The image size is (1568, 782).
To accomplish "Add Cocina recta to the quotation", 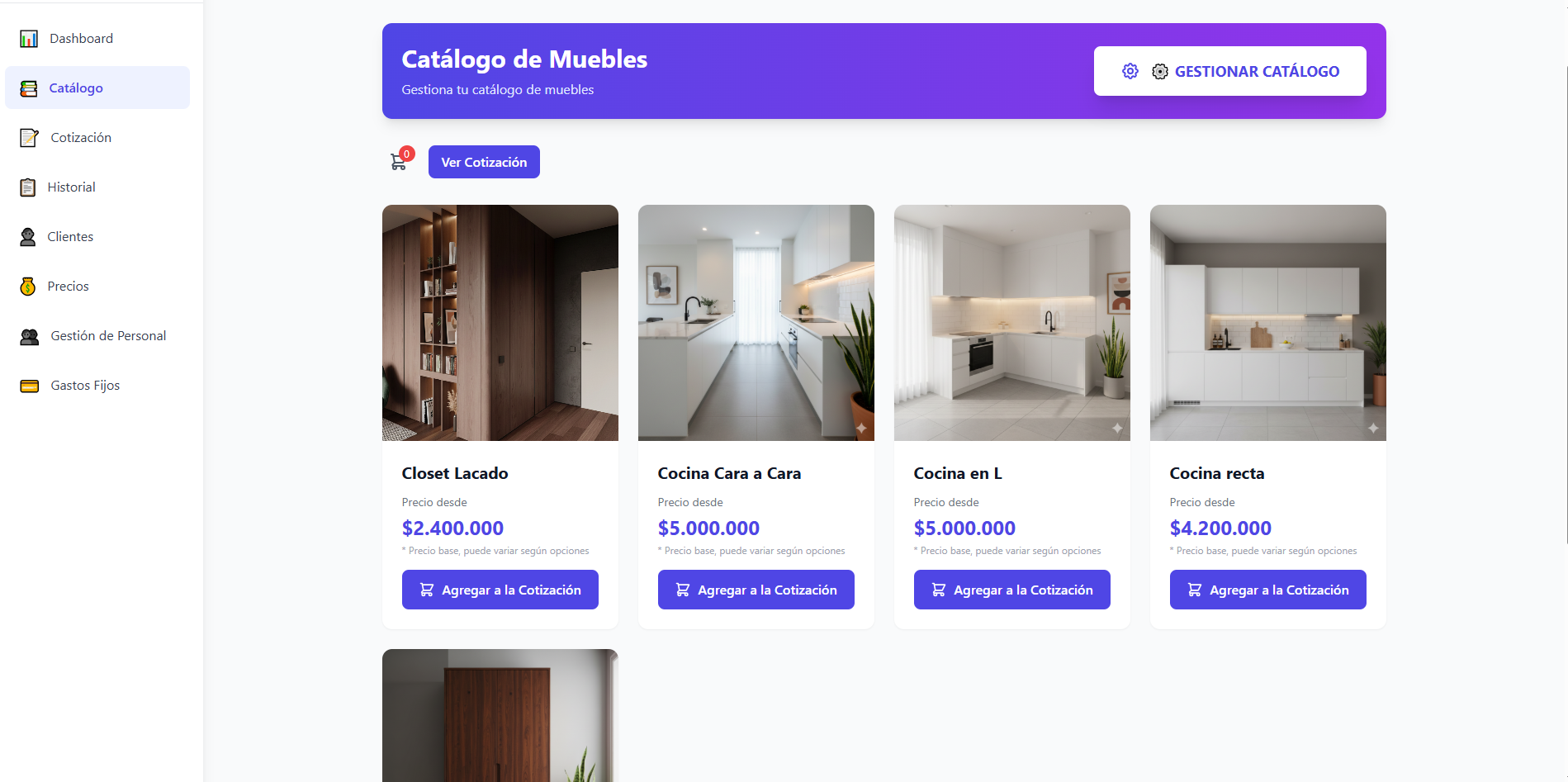I will 1267,590.
